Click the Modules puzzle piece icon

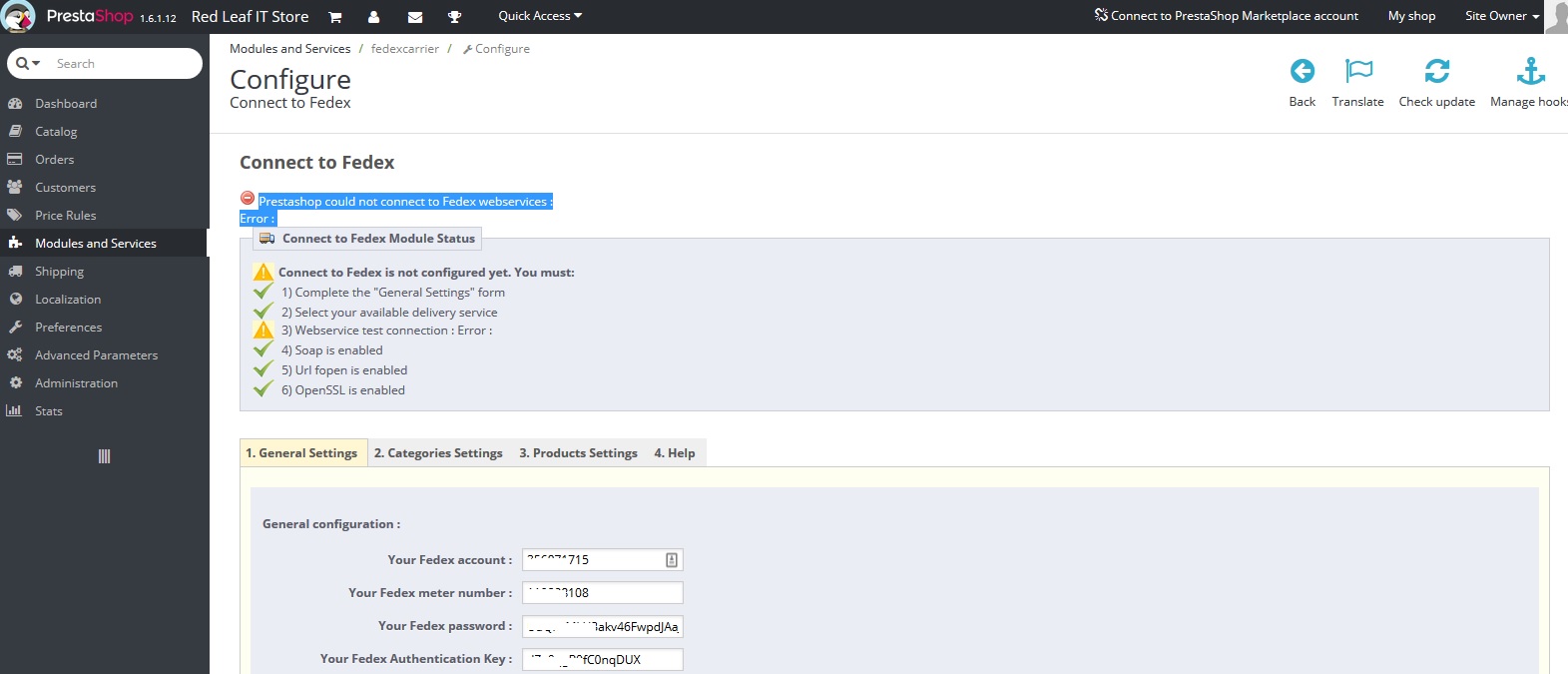tap(15, 243)
